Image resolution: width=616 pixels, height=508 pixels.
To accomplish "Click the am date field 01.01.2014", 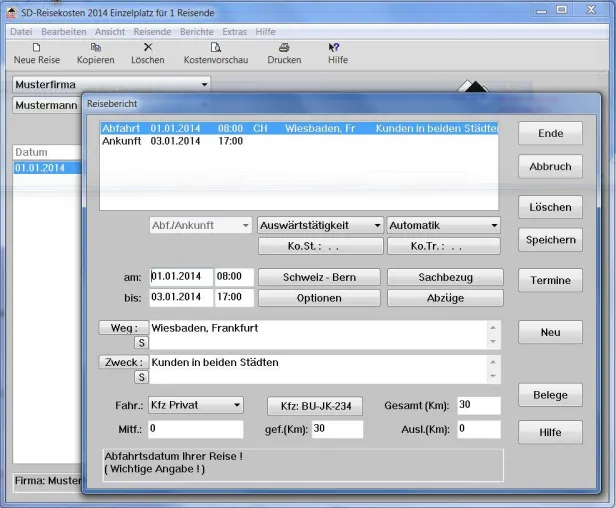I will [x=181, y=277].
